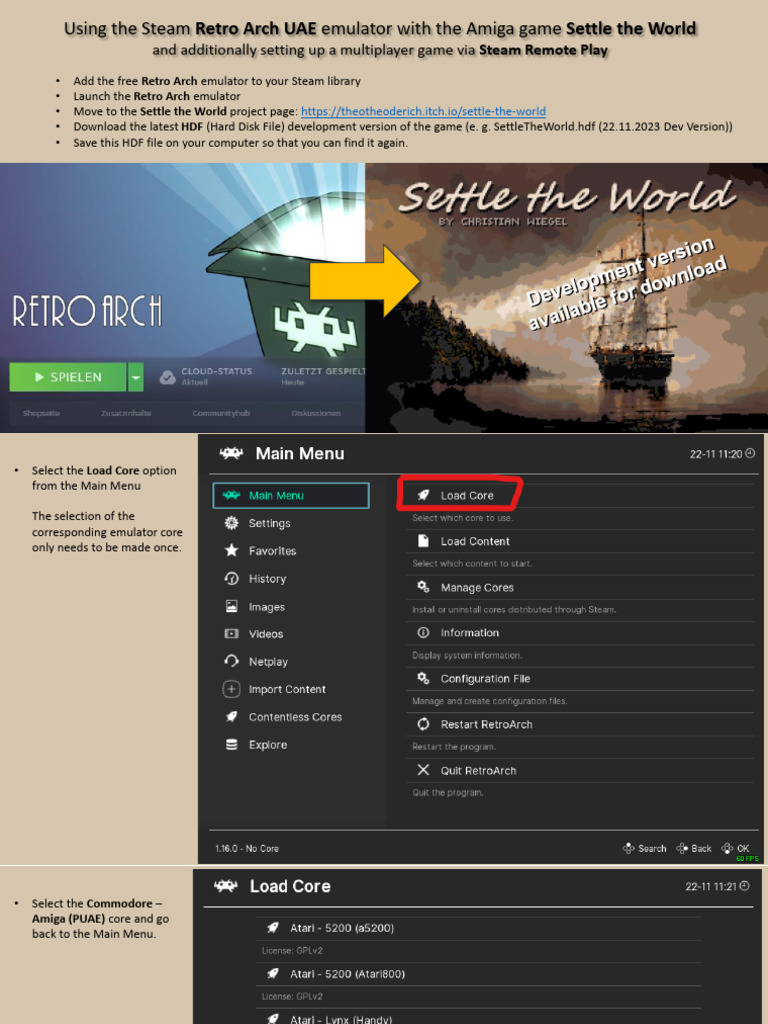Click the Settle the World ship artwork
Image resolution: width=768 pixels, height=1024 pixels.
(566, 297)
